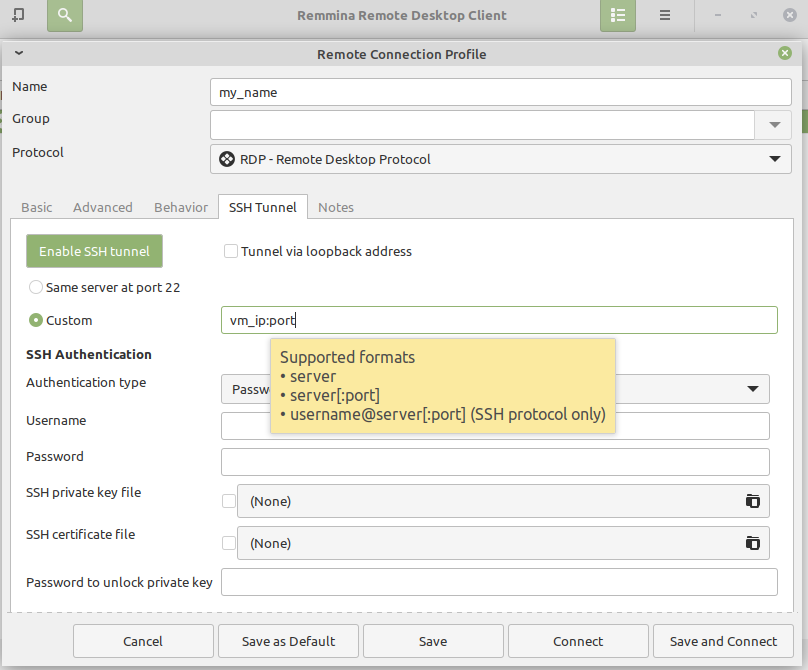Switch to the Behavior tab
Viewport: 808px width, 670px height.
(181, 207)
